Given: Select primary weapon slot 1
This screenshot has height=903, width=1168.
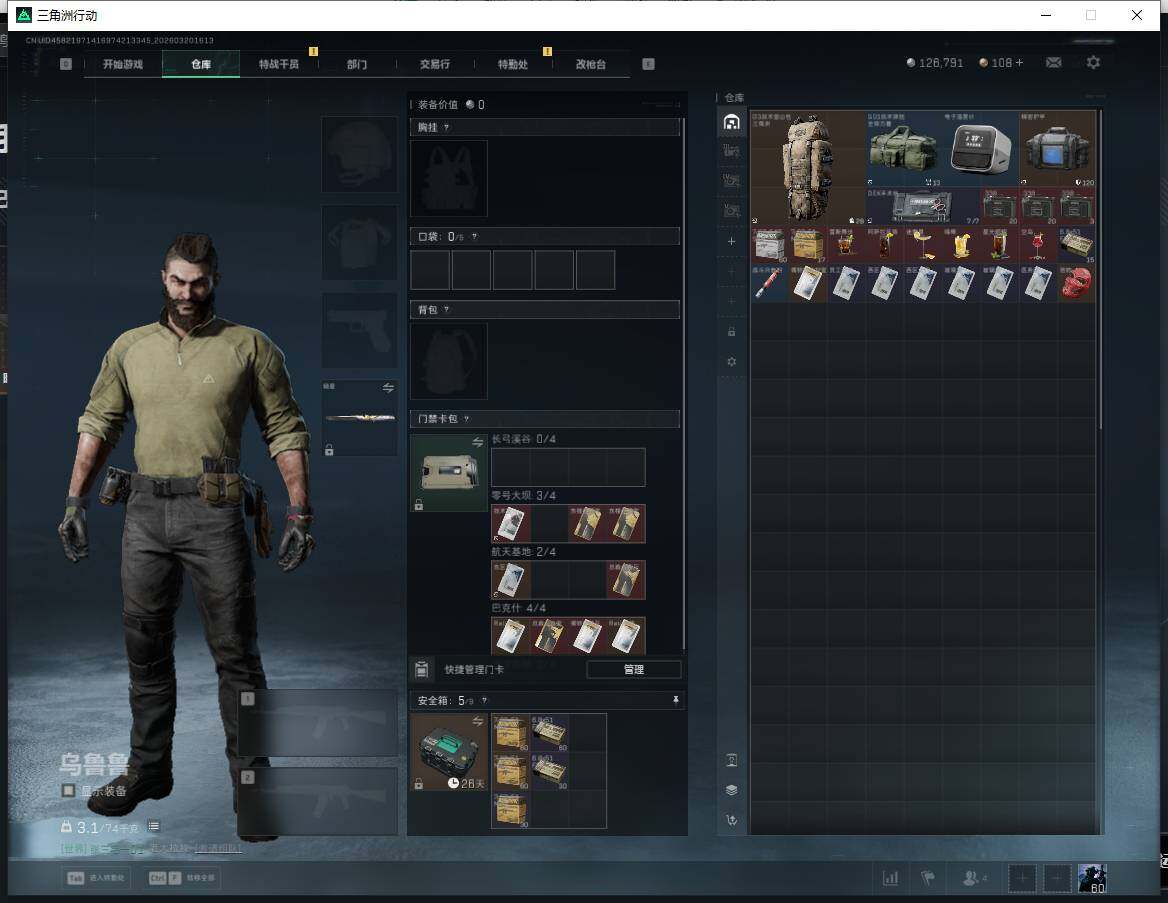Looking at the screenshot, I should click(x=318, y=723).
